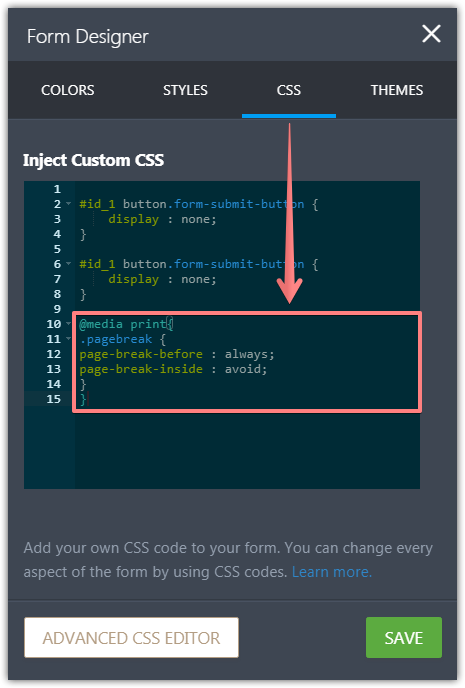
Task: Click on the page-break-before property line
Action: pyautogui.click(x=177, y=354)
